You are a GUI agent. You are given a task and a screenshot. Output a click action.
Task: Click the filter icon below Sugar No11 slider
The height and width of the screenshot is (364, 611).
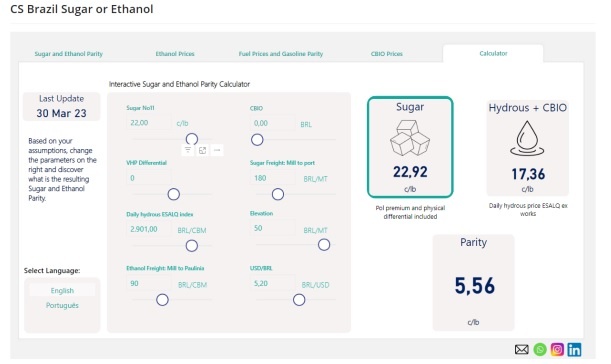pyautogui.click(x=188, y=150)
